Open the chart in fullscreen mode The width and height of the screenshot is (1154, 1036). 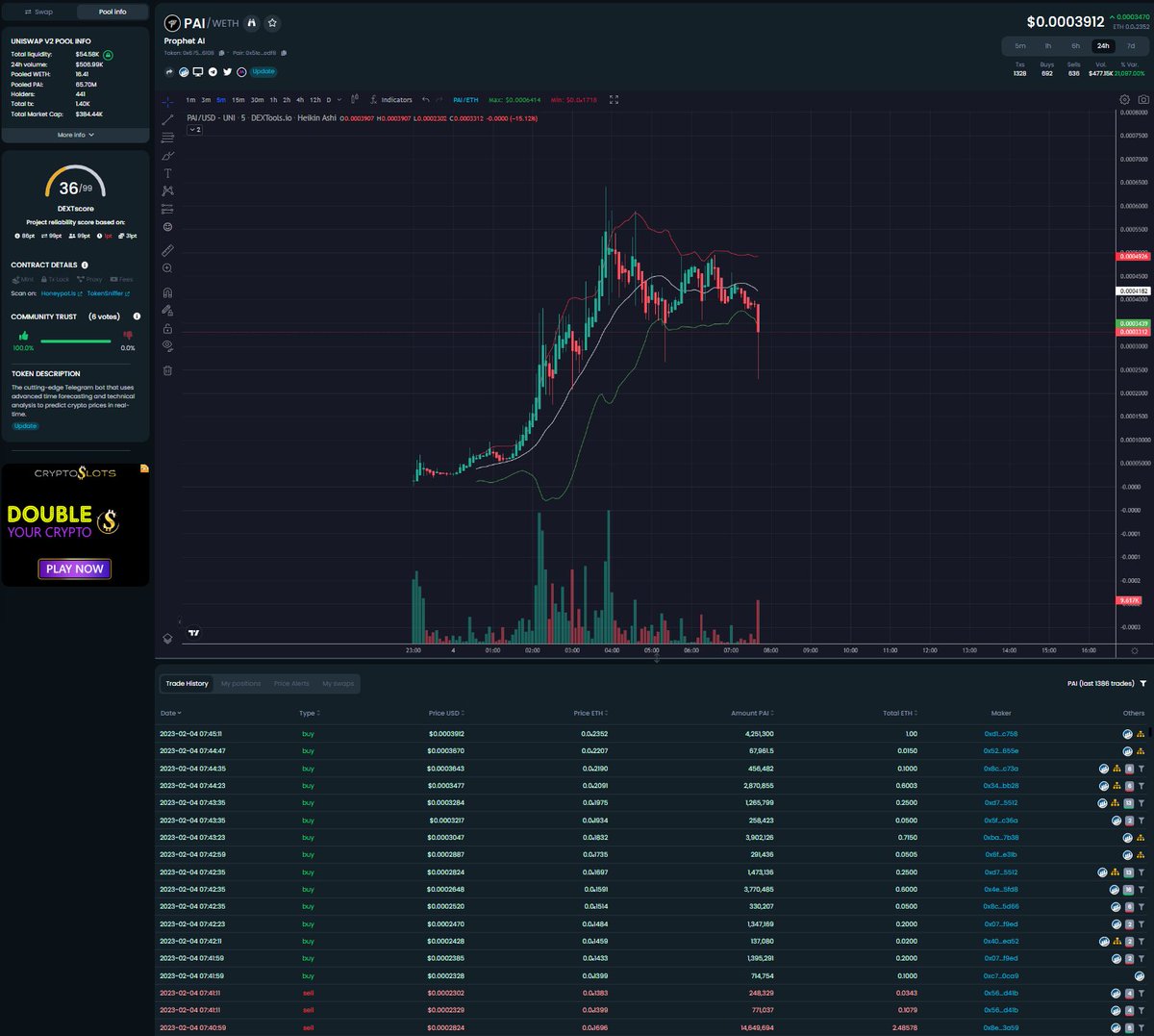614,99
